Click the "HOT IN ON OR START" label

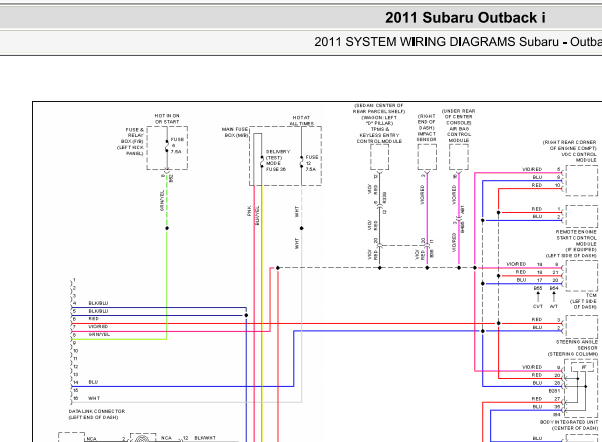click(x=167, y=119)
